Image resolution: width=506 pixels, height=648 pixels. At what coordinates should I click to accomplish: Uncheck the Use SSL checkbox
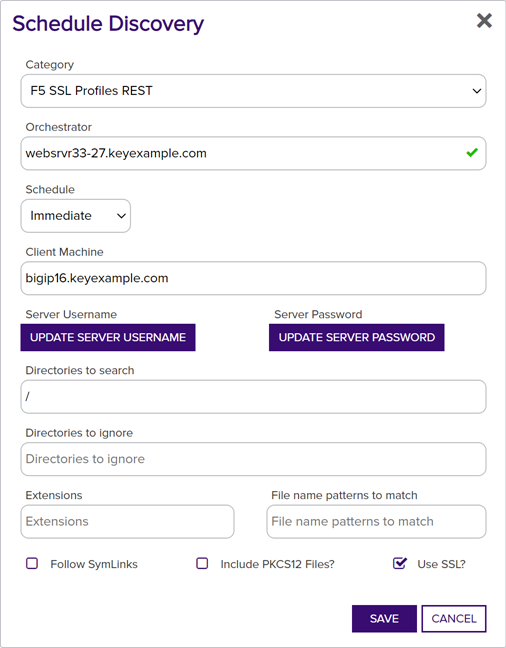coord(399,563)
